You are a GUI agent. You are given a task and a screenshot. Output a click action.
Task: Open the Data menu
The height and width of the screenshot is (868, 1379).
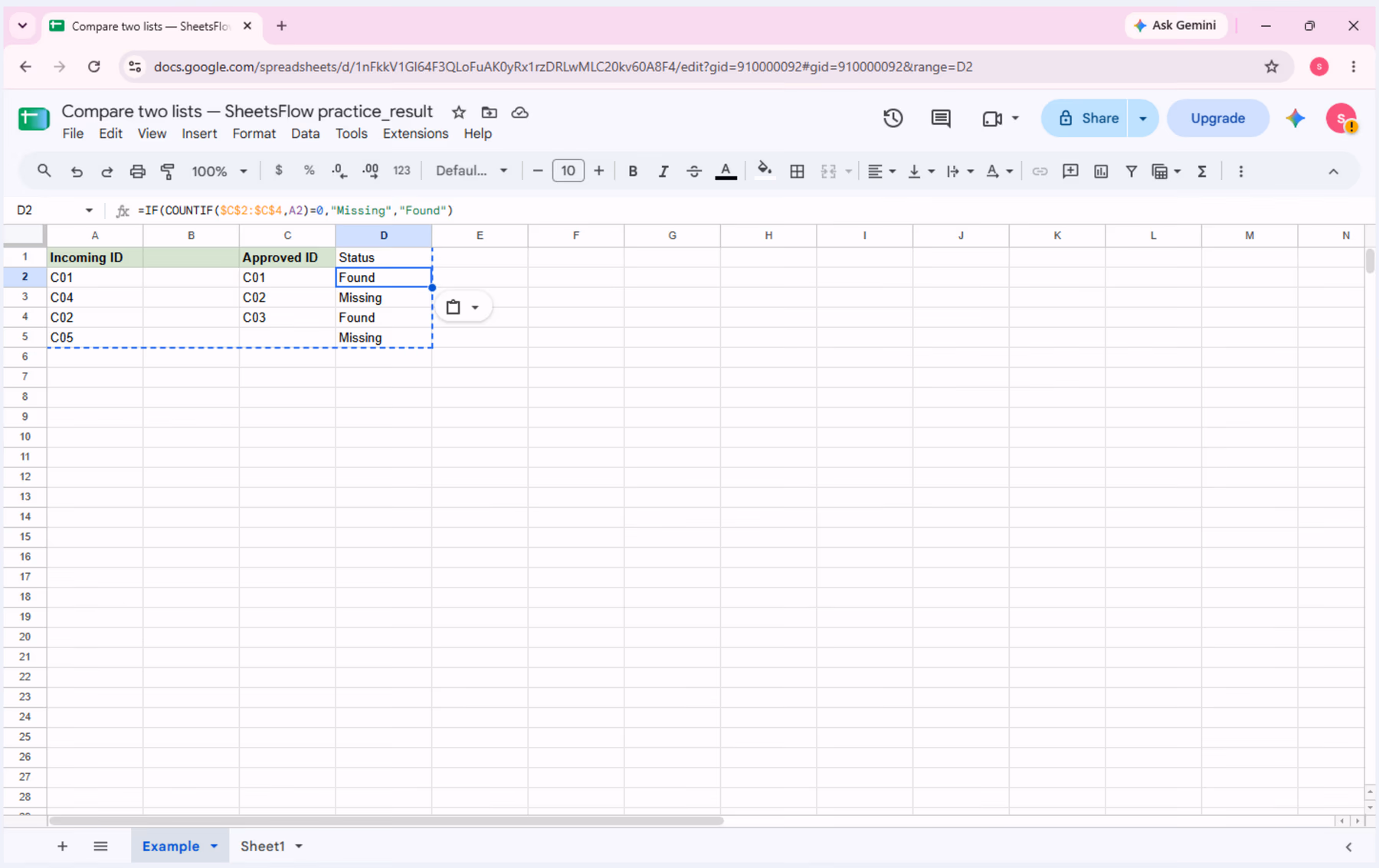pyautogui.click(x=305, y=133)
